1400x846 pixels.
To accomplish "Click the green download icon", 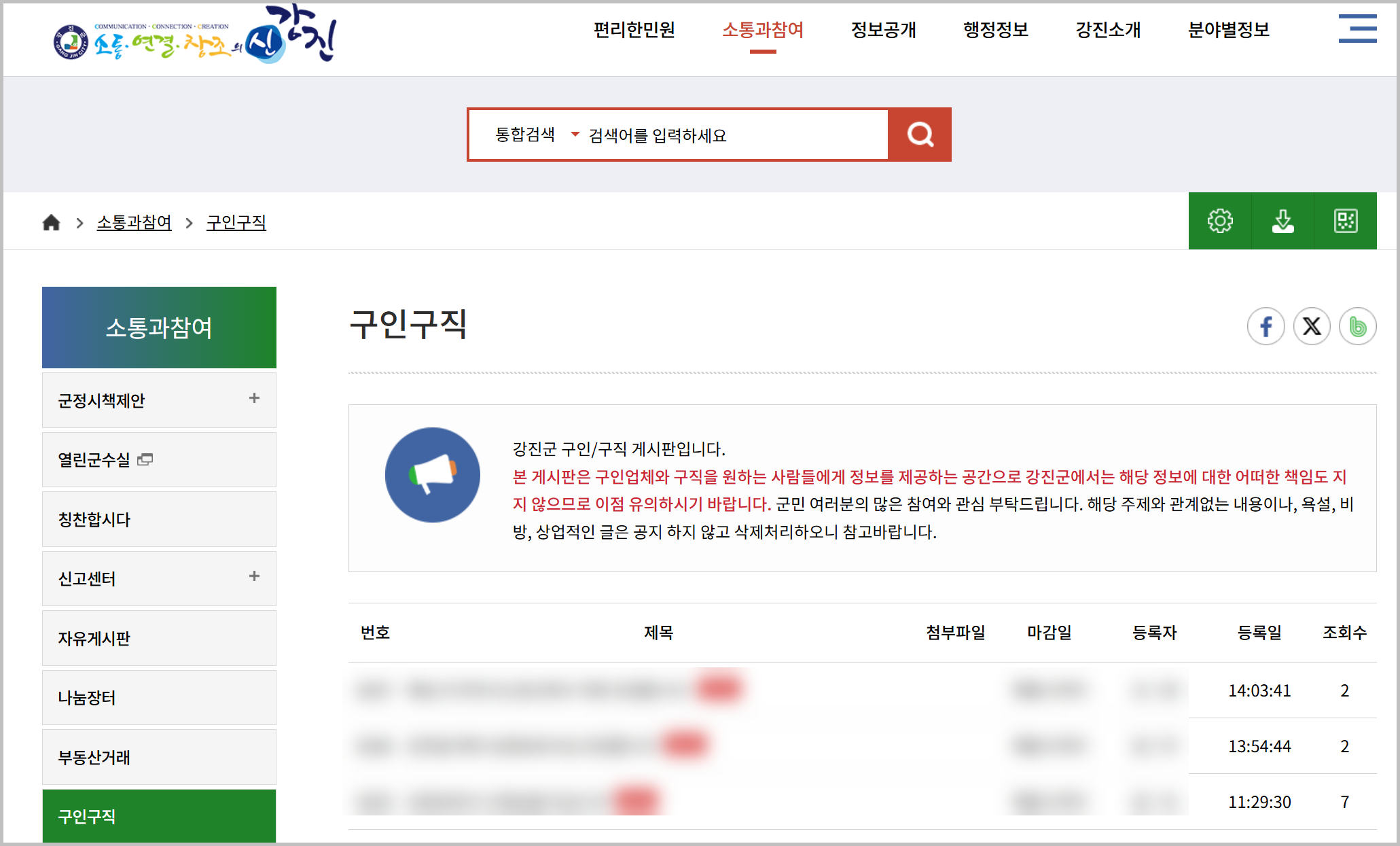I will click(1282, 221).
